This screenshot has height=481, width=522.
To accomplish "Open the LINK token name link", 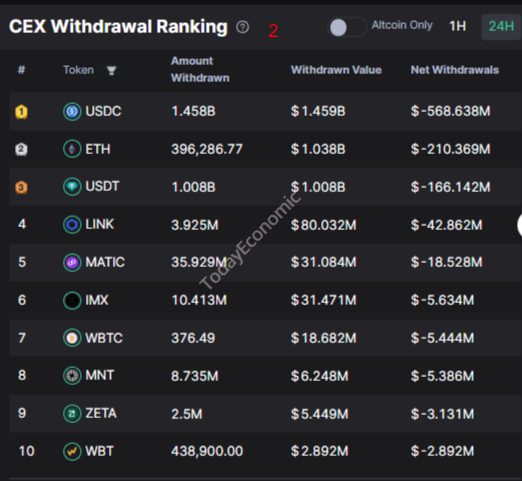I will (100, 224).
